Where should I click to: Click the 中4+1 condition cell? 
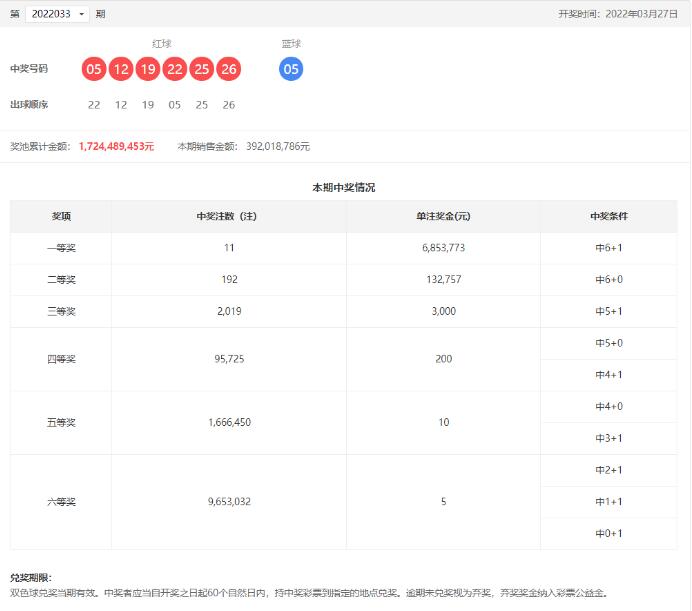point(609,375)
